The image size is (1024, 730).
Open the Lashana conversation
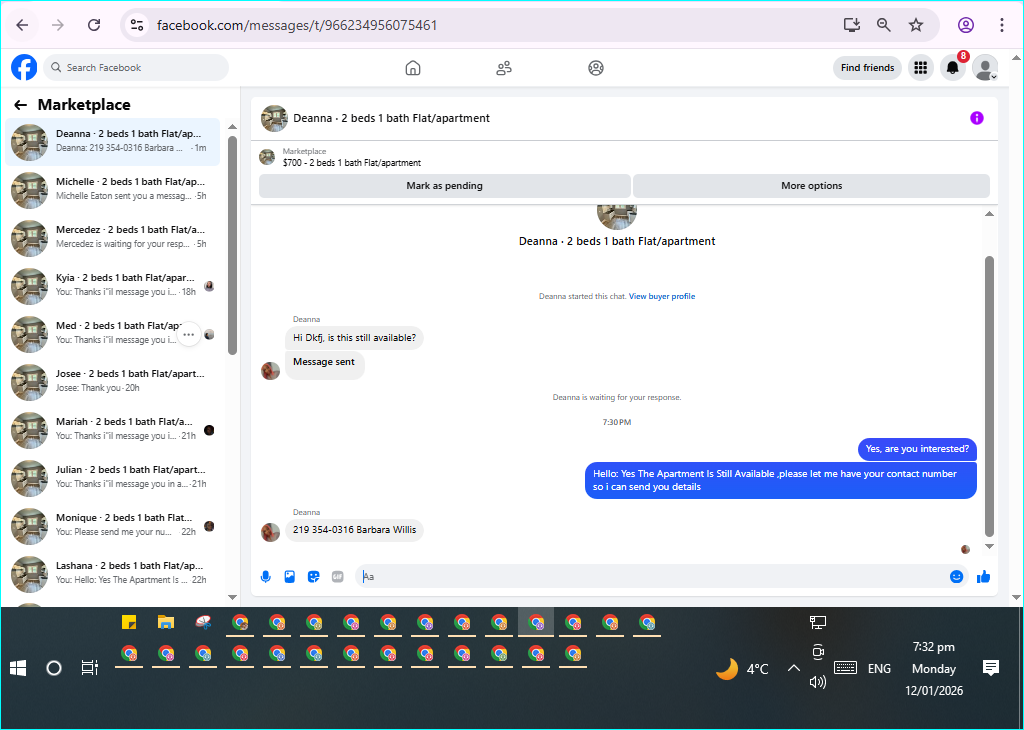[x=112, y=574]
